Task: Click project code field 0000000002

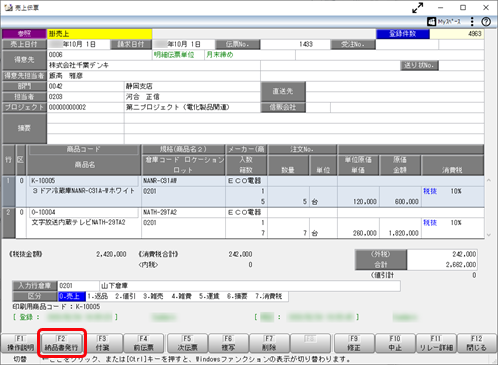Action: pos(85,107)
